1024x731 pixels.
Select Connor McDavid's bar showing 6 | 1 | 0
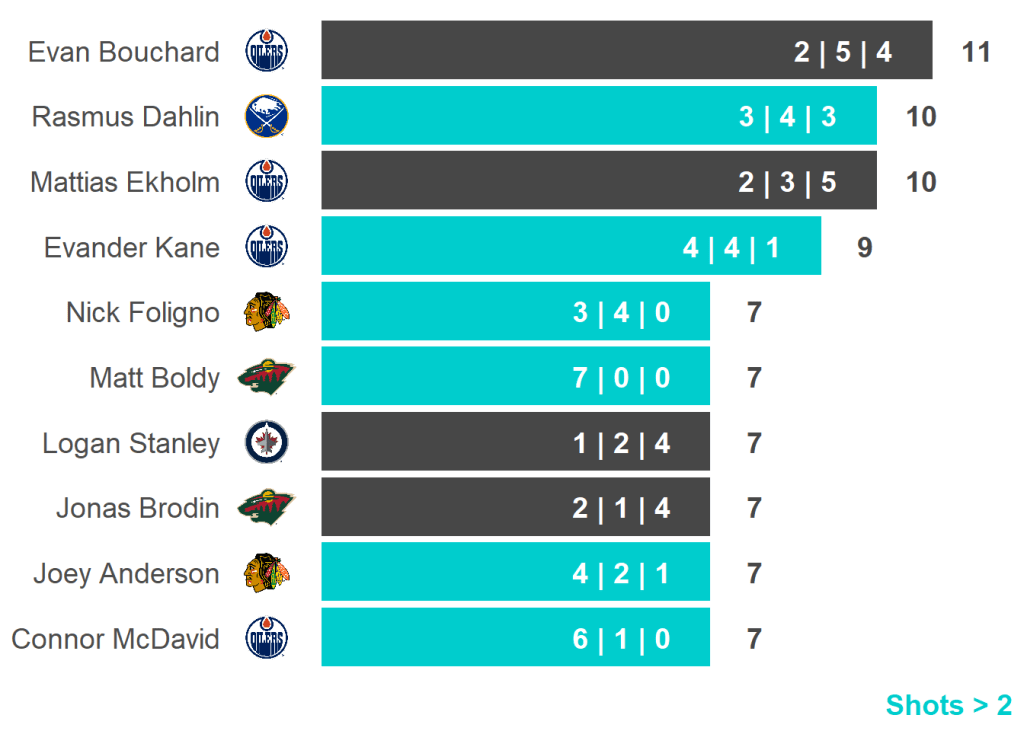(x=515, y=638)
